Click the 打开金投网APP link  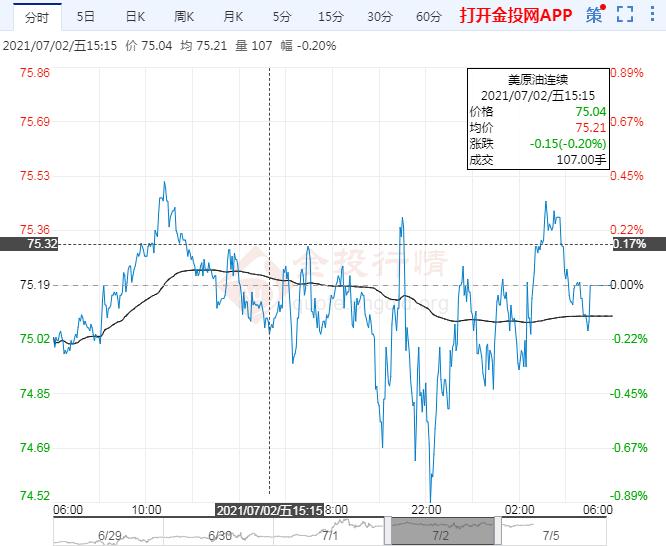coord(516,16)
